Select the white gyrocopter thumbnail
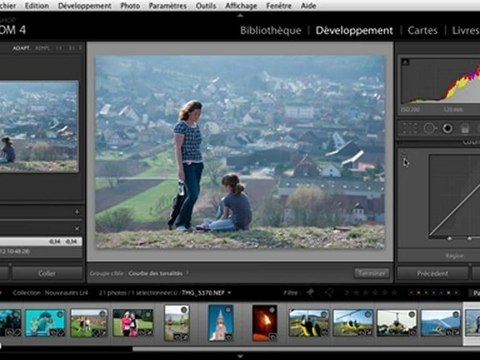 pyautogui.click(x=397, y=322)
